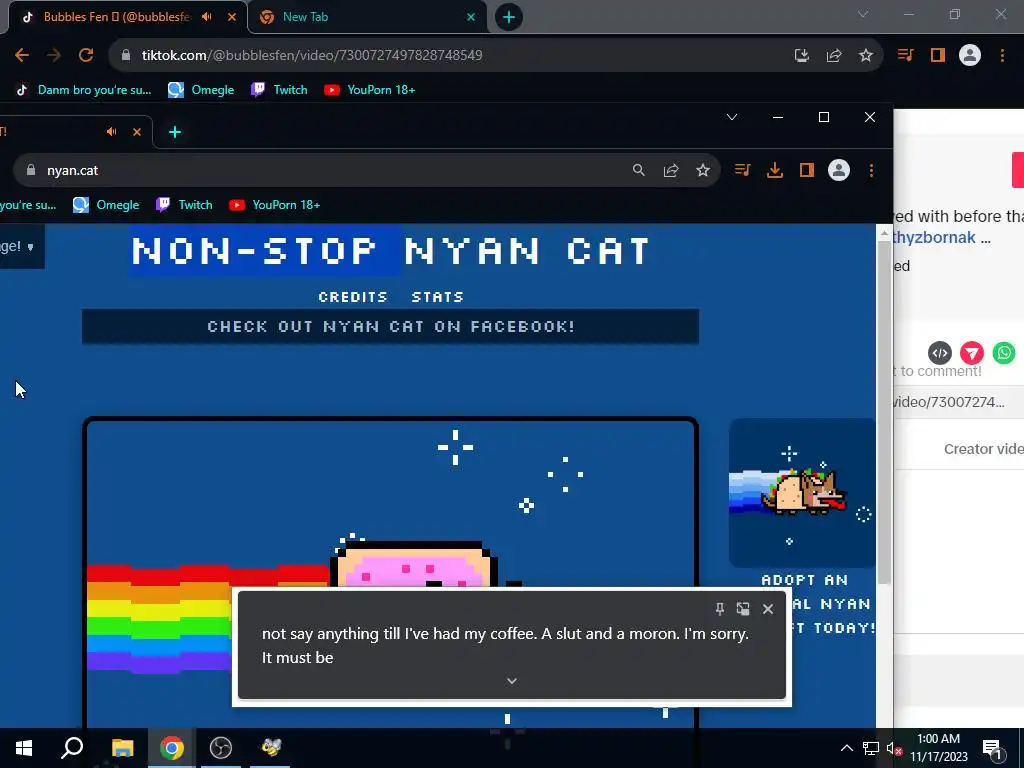Open File Explorer from taskbar

pos(122,748)
